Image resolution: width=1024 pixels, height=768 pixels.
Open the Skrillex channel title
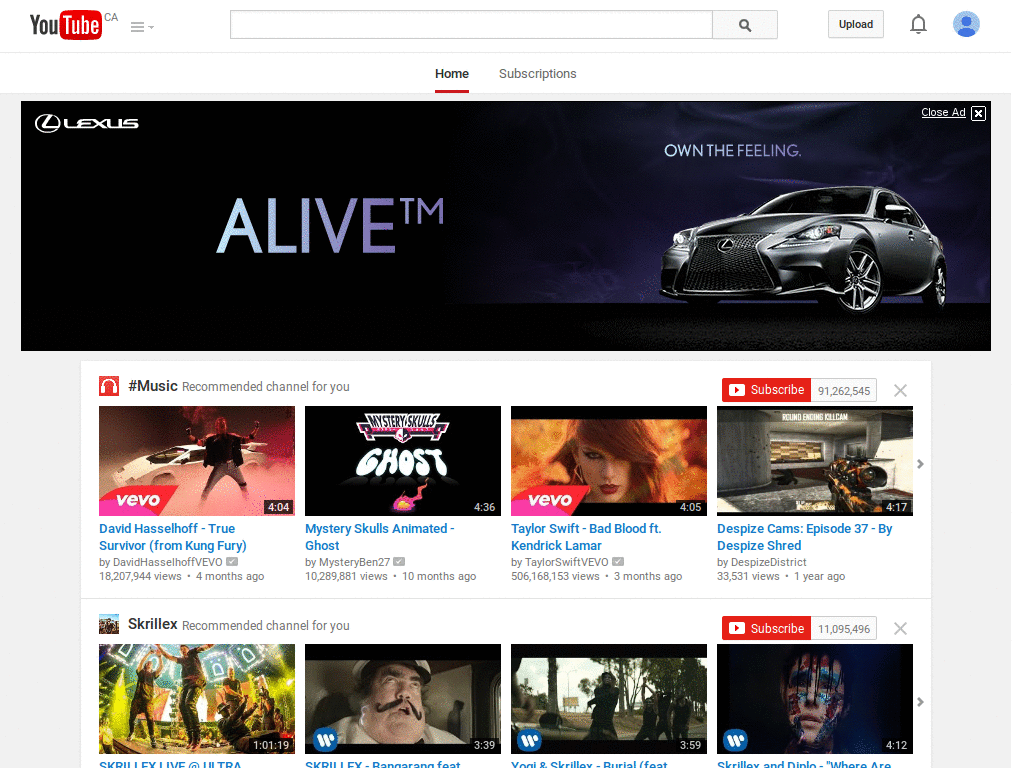click(x=153, y=624)
